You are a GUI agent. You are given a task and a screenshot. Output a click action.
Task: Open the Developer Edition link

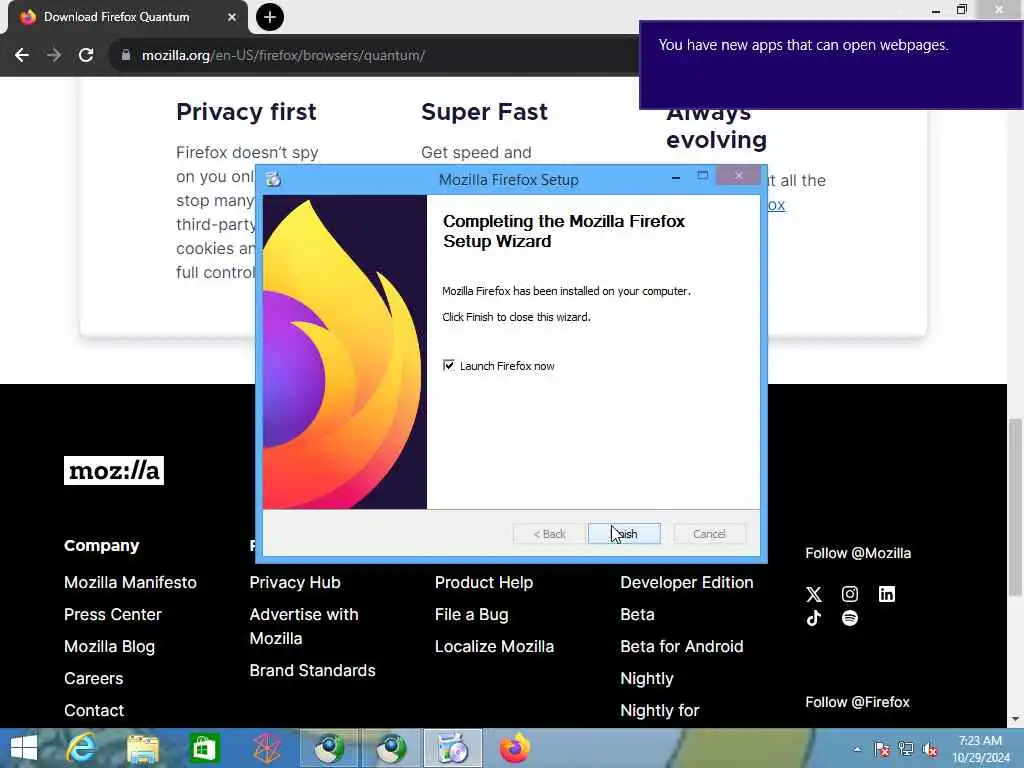click(x=687, y=582)
